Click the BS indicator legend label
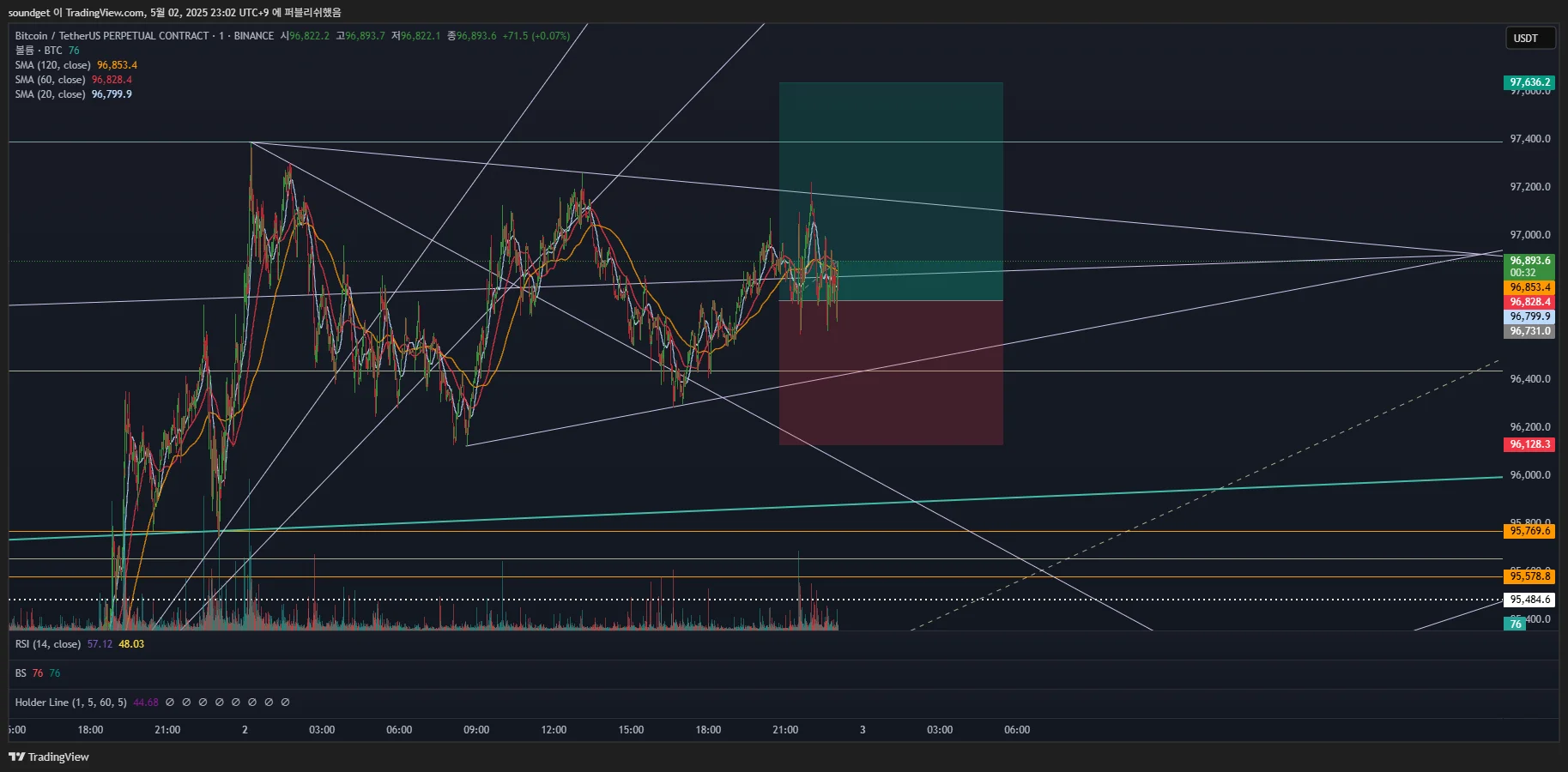This screenshot has height=772, width=1568. (x=21, y=673)
